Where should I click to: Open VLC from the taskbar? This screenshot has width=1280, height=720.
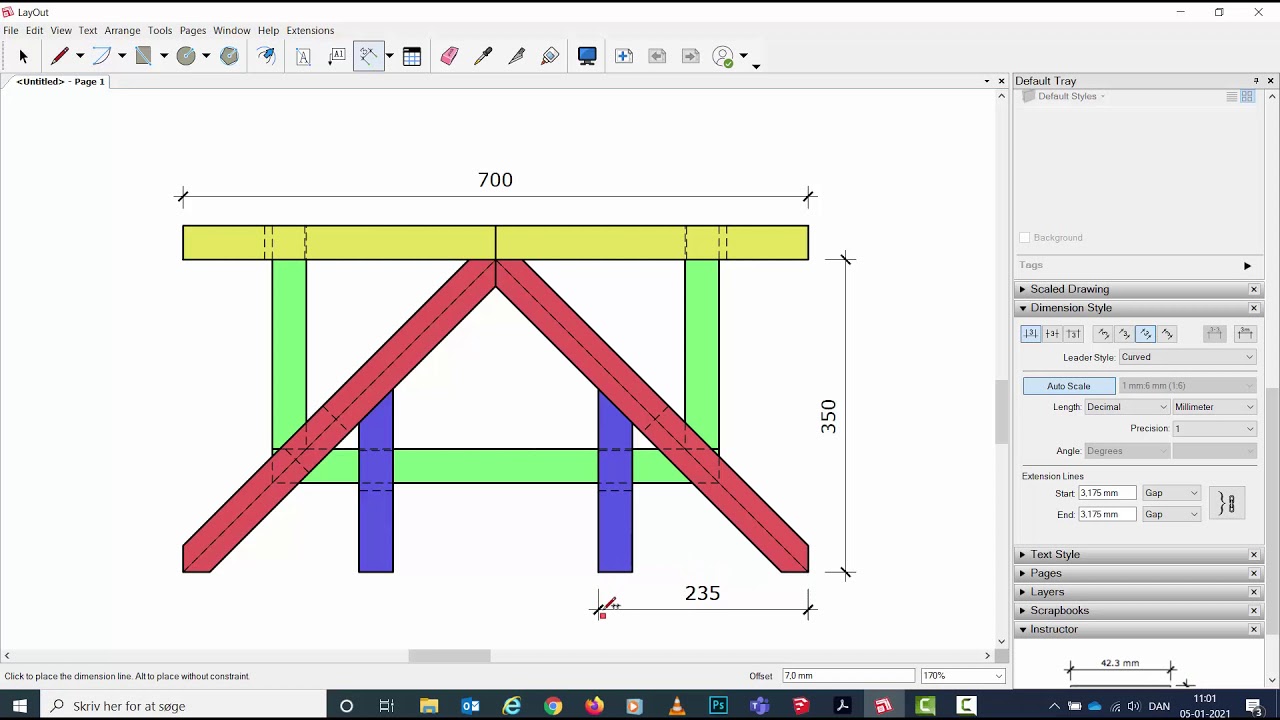pos(677,706)
